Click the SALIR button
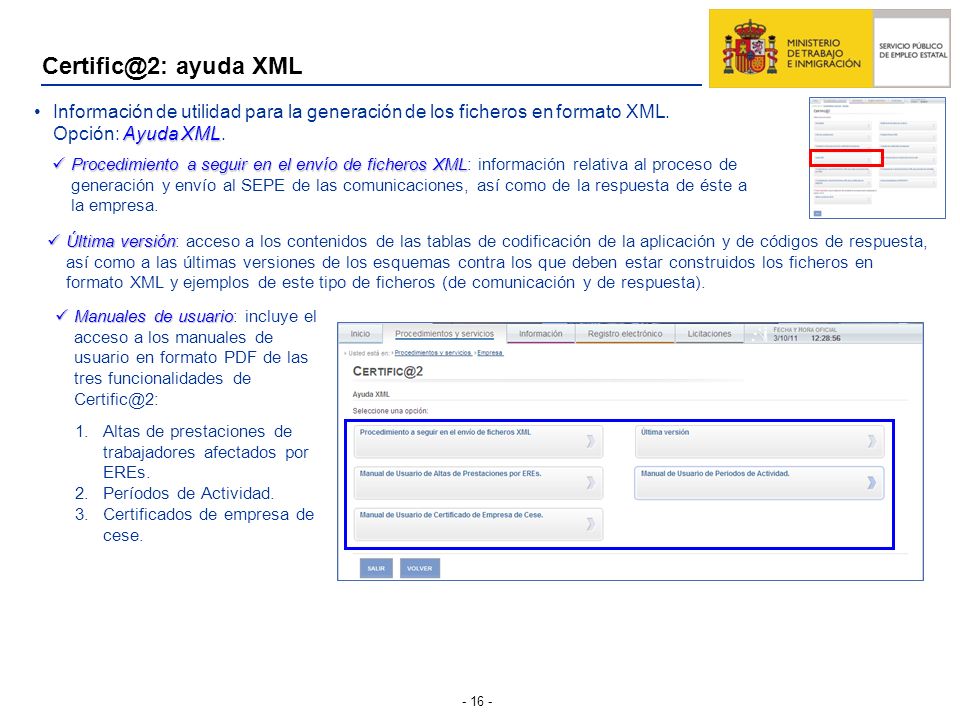 click(376, 568)
